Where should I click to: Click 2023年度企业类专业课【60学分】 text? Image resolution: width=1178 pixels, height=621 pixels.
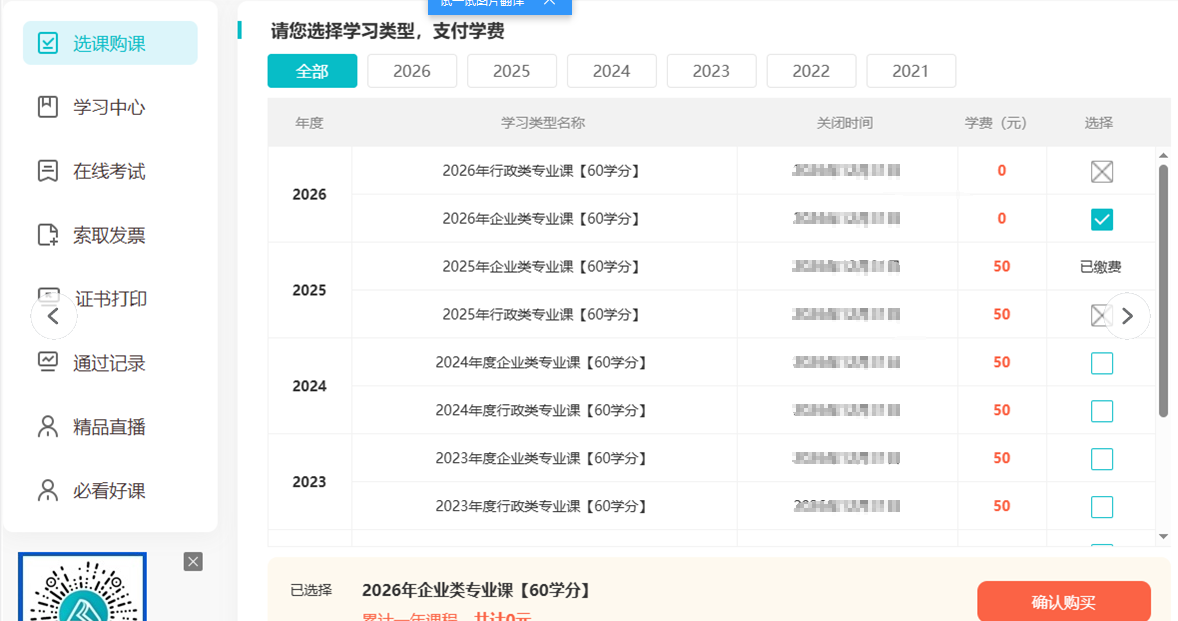[x=542, y=458]
